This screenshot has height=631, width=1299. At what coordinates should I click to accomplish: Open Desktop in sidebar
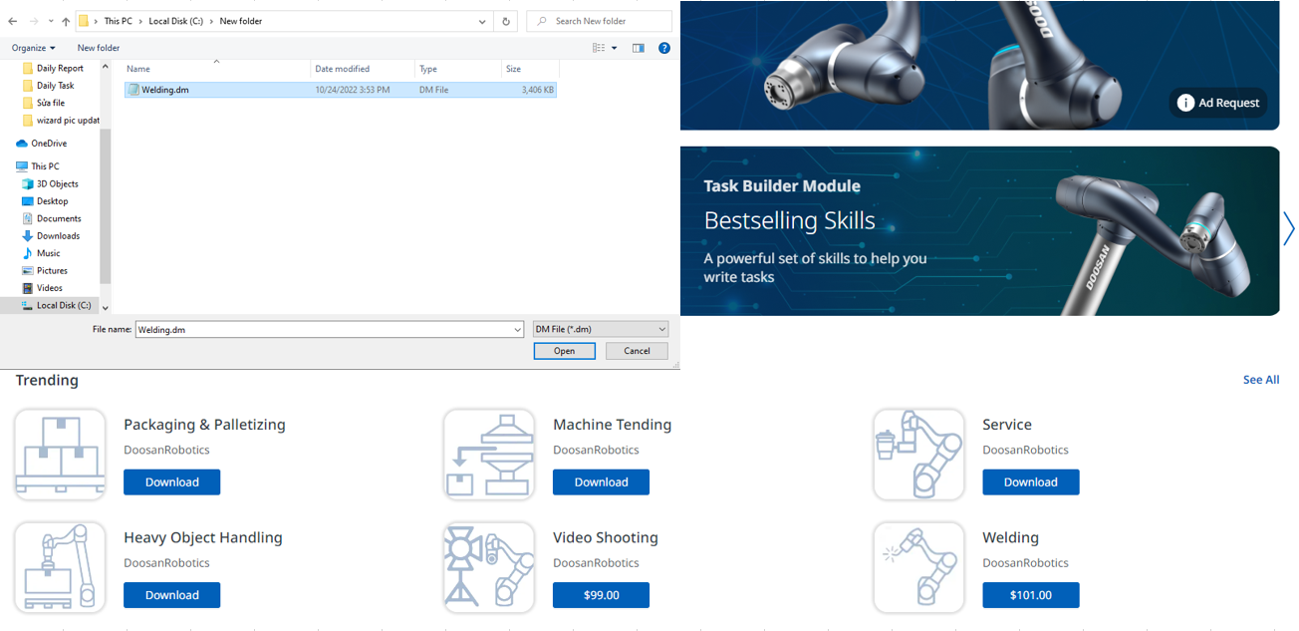[x=52, y=201]
